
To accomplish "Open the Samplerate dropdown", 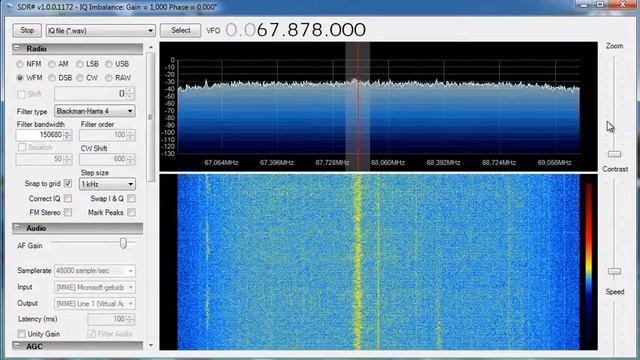I will click(x=95, y=271).
